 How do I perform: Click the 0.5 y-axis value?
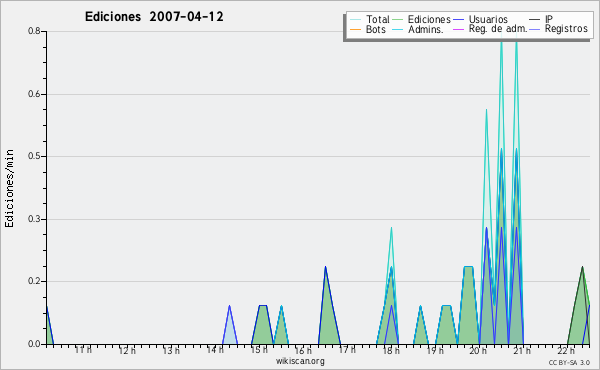34,156
